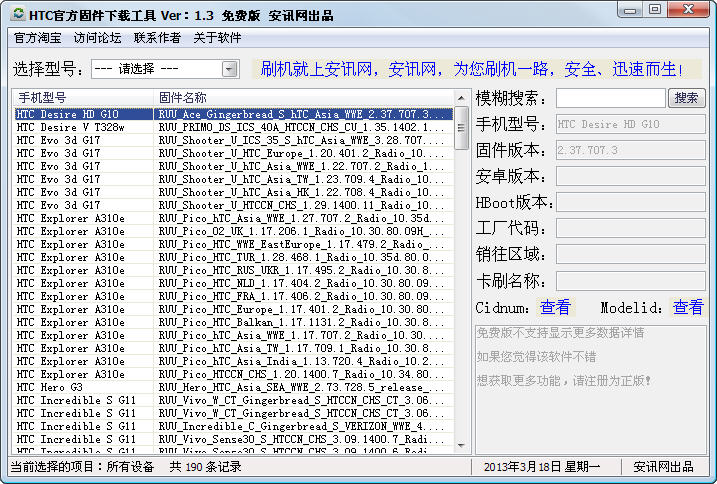Click the 销往区域 field
Screen dimensions: 717x484
point(631,254)
